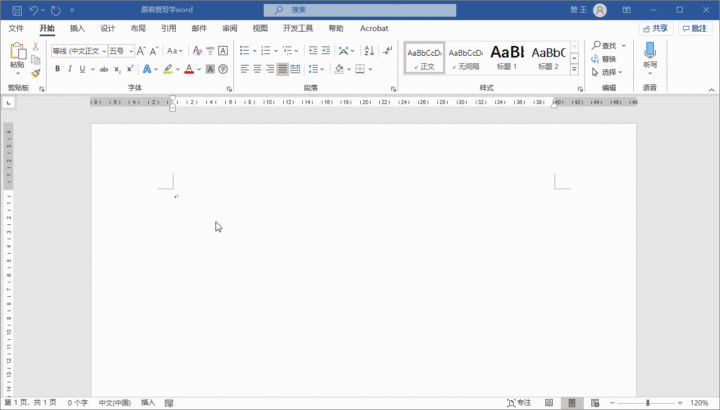Apply red font color
This screenshot has height=410, width=720.
click(x=189, y=69)
